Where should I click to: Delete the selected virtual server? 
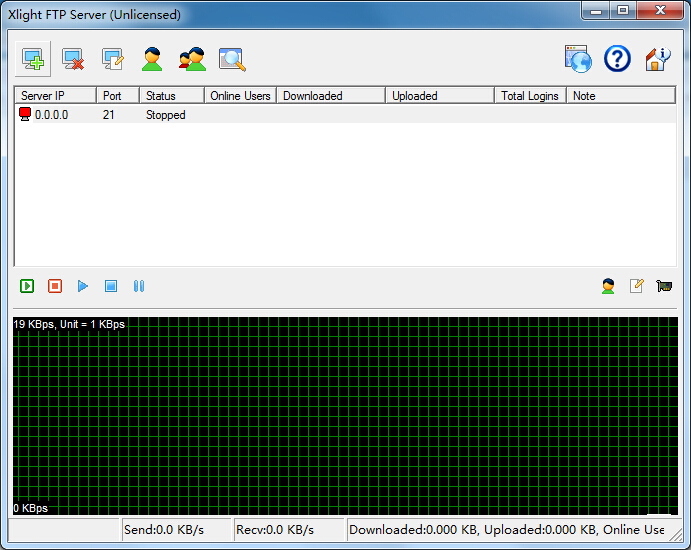pos(73,59)
